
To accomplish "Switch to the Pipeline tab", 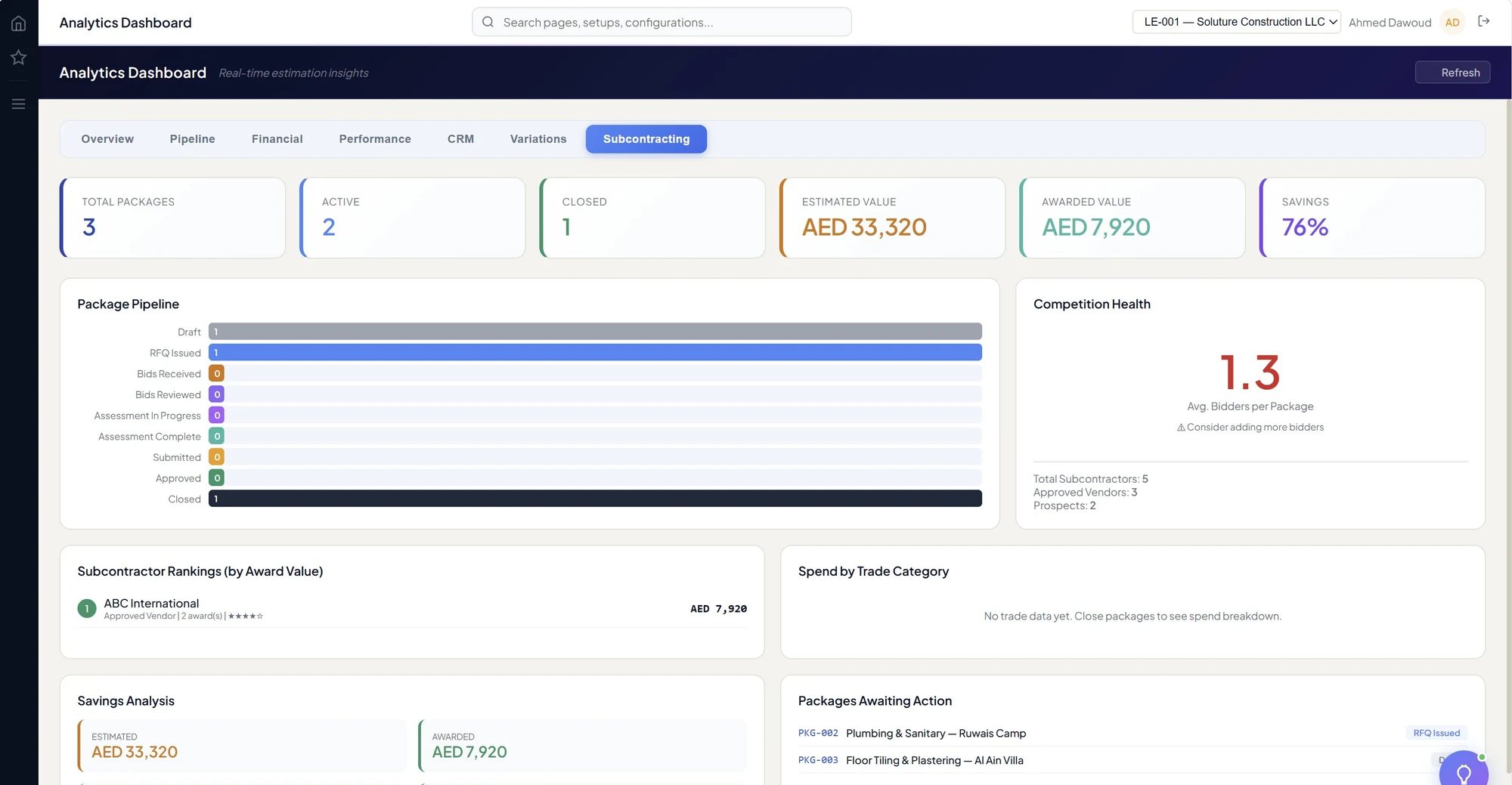I will 192,139.
